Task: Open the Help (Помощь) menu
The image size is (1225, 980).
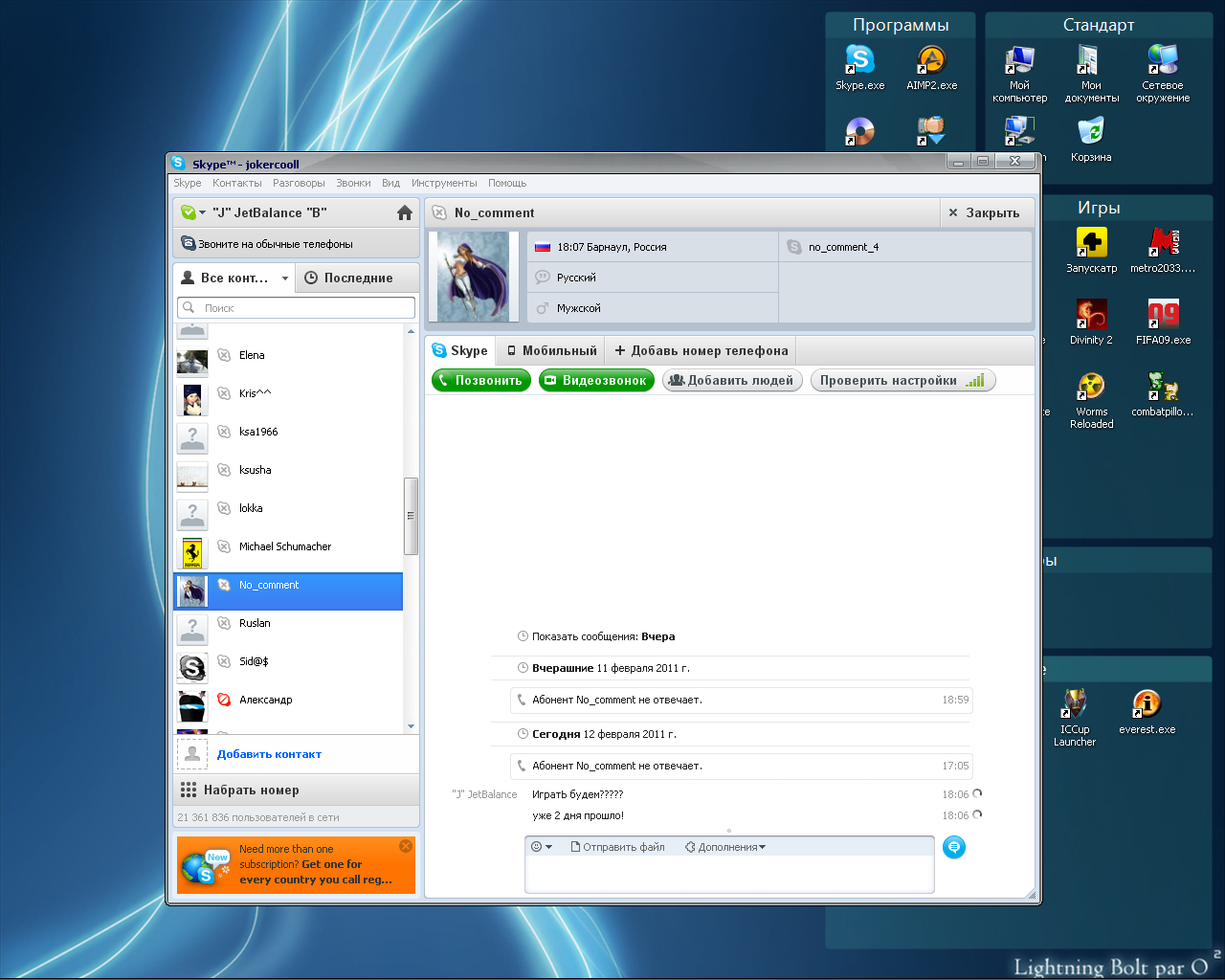Action: [x=507, y=183]
